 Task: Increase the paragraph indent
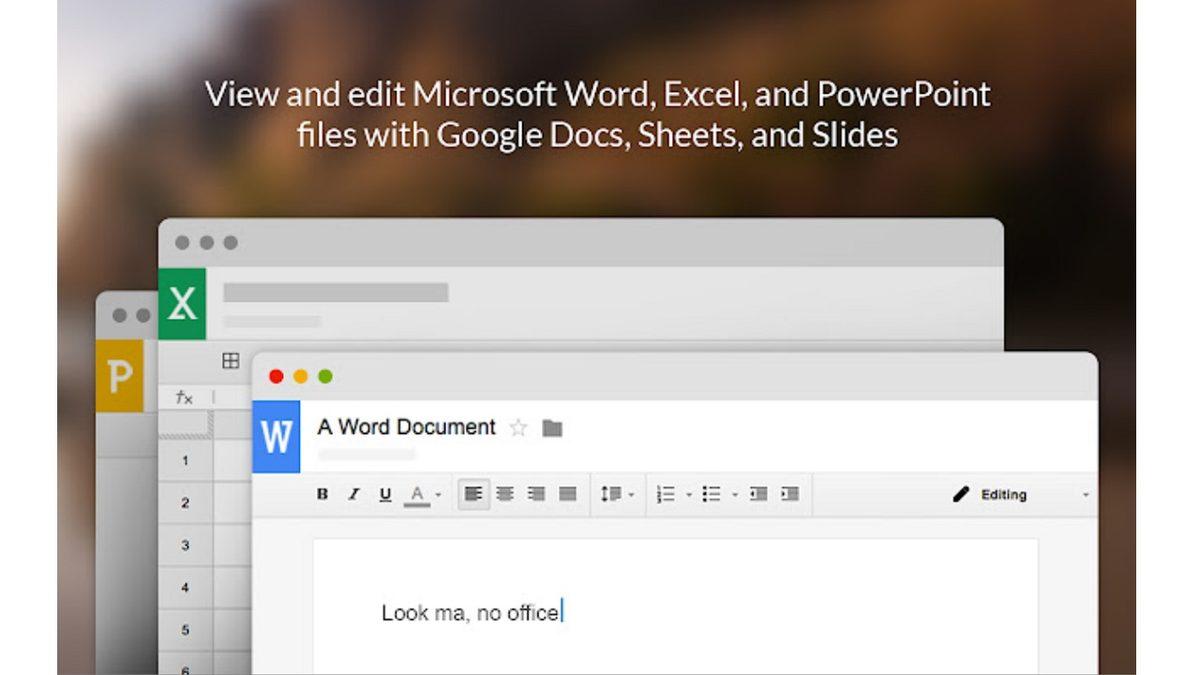coord(791,493)
